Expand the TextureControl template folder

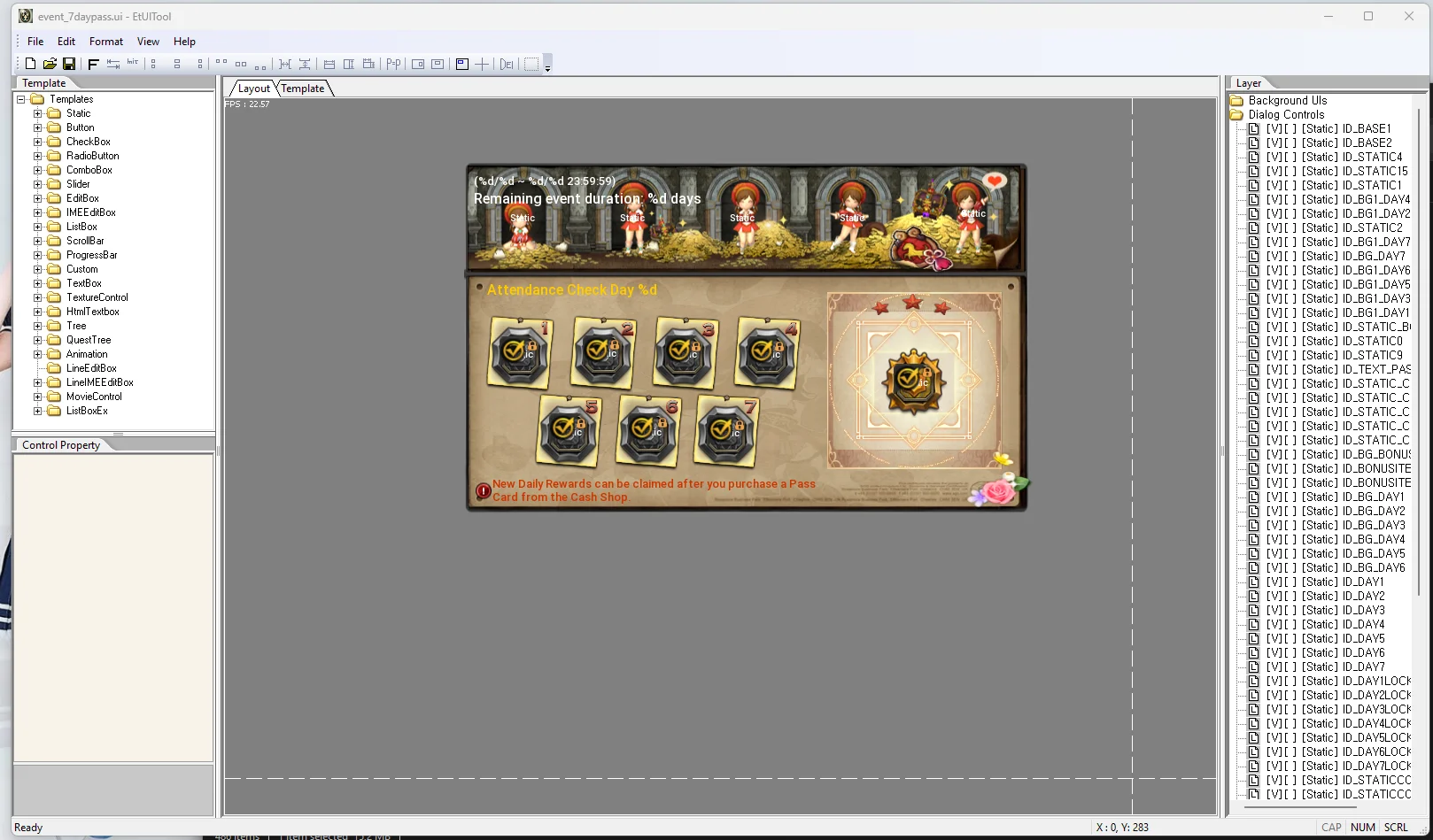point(37,297)
